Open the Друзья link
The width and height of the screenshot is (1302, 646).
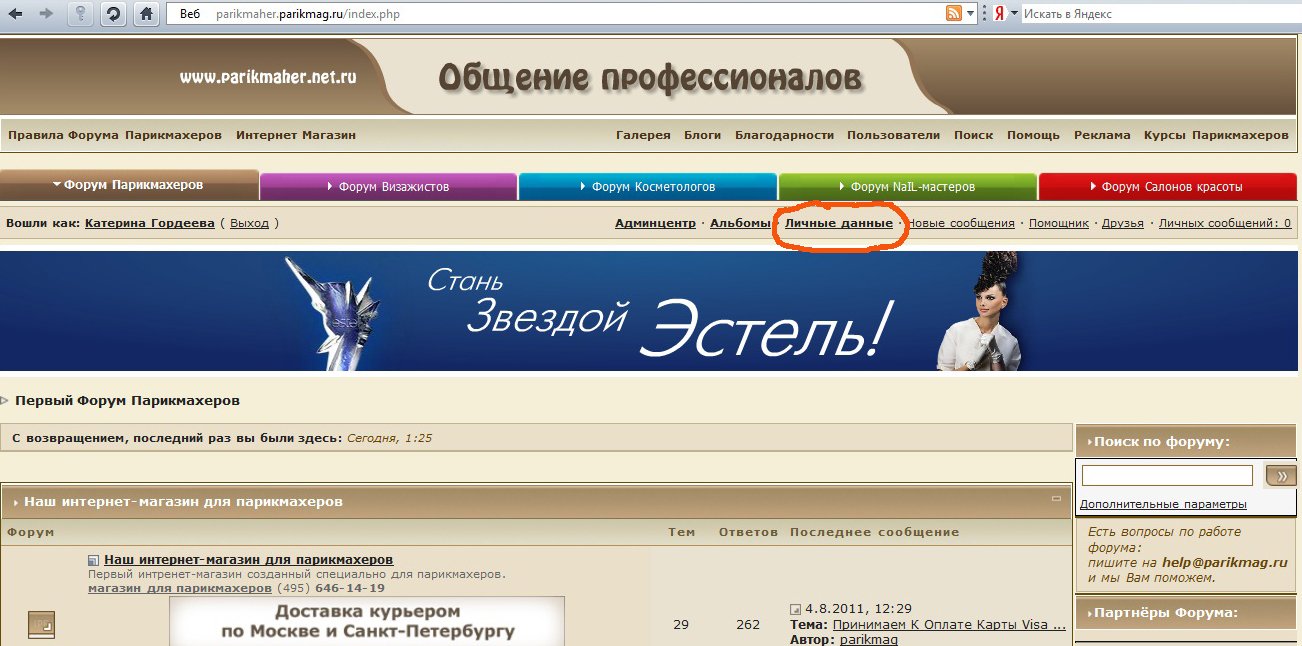coord(1123,223)
